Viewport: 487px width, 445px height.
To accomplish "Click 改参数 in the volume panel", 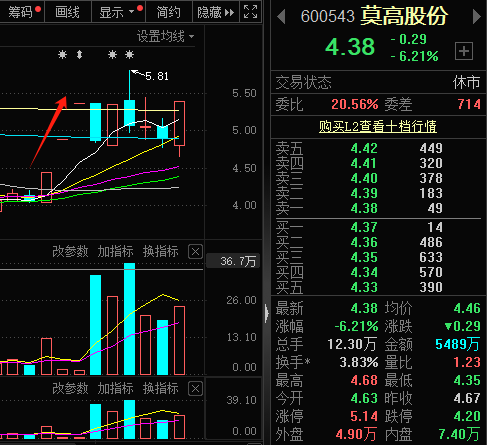I will [70, 252].
